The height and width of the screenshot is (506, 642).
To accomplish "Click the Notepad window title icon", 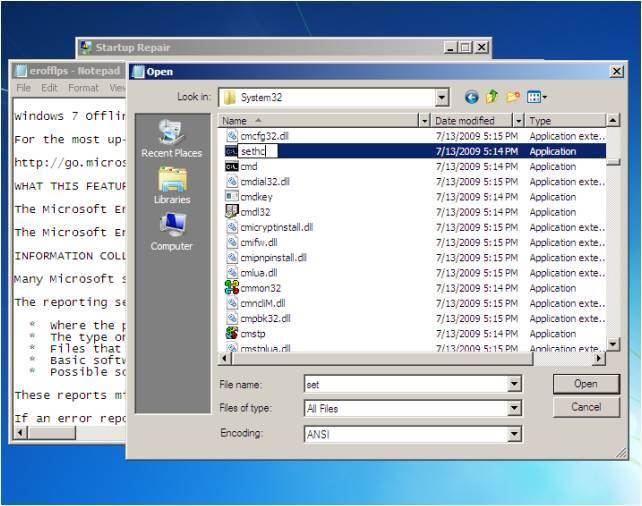I will pyautogui.click(x=20, y=71).
